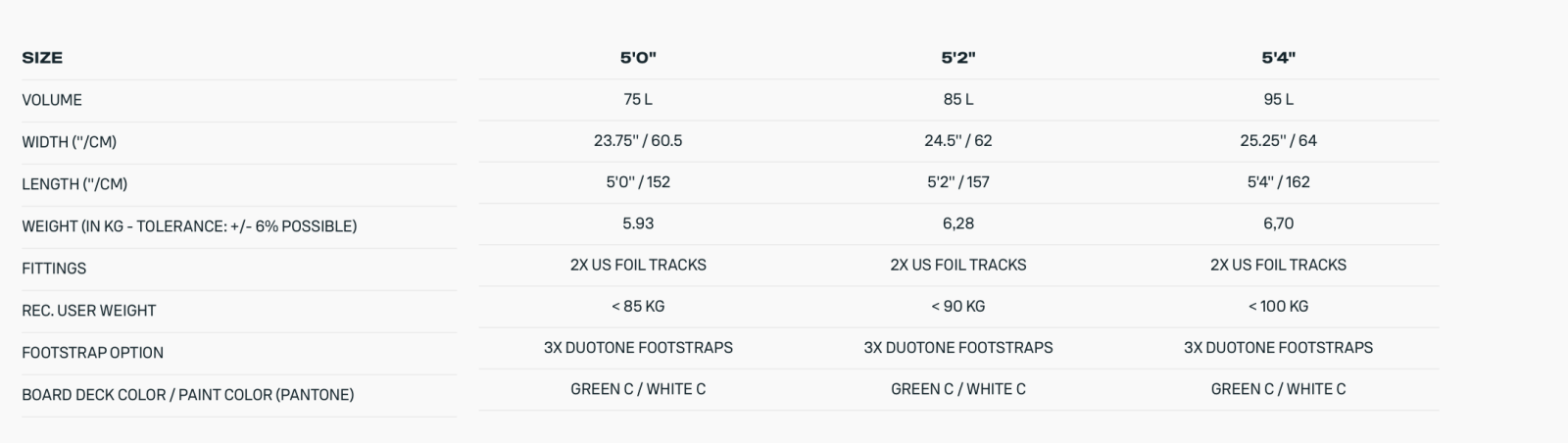Select the FOOTSTRAP OPTION row label
Screen dimensions: 1568x443
(x=93, y=353)
